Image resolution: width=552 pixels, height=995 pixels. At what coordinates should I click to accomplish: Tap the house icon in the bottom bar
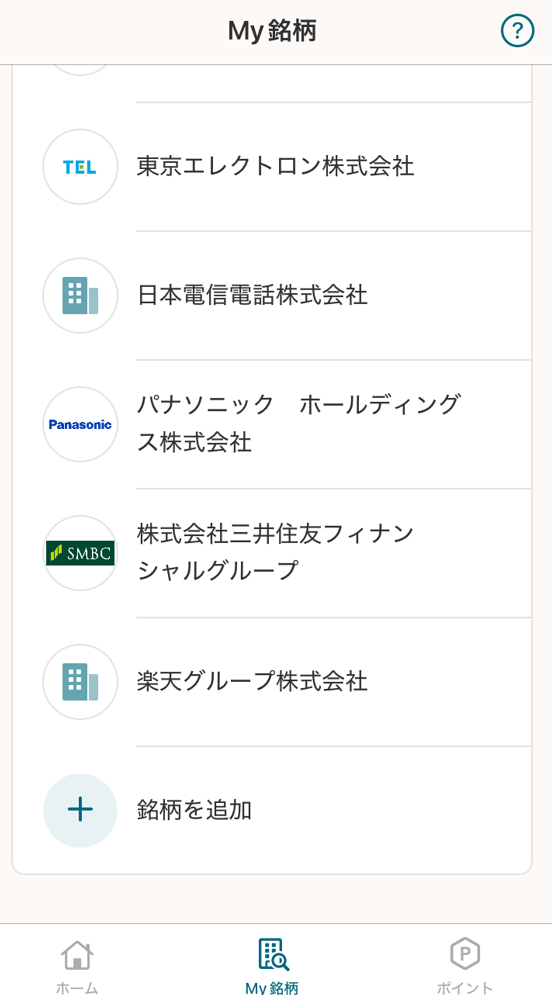point(77,955)
